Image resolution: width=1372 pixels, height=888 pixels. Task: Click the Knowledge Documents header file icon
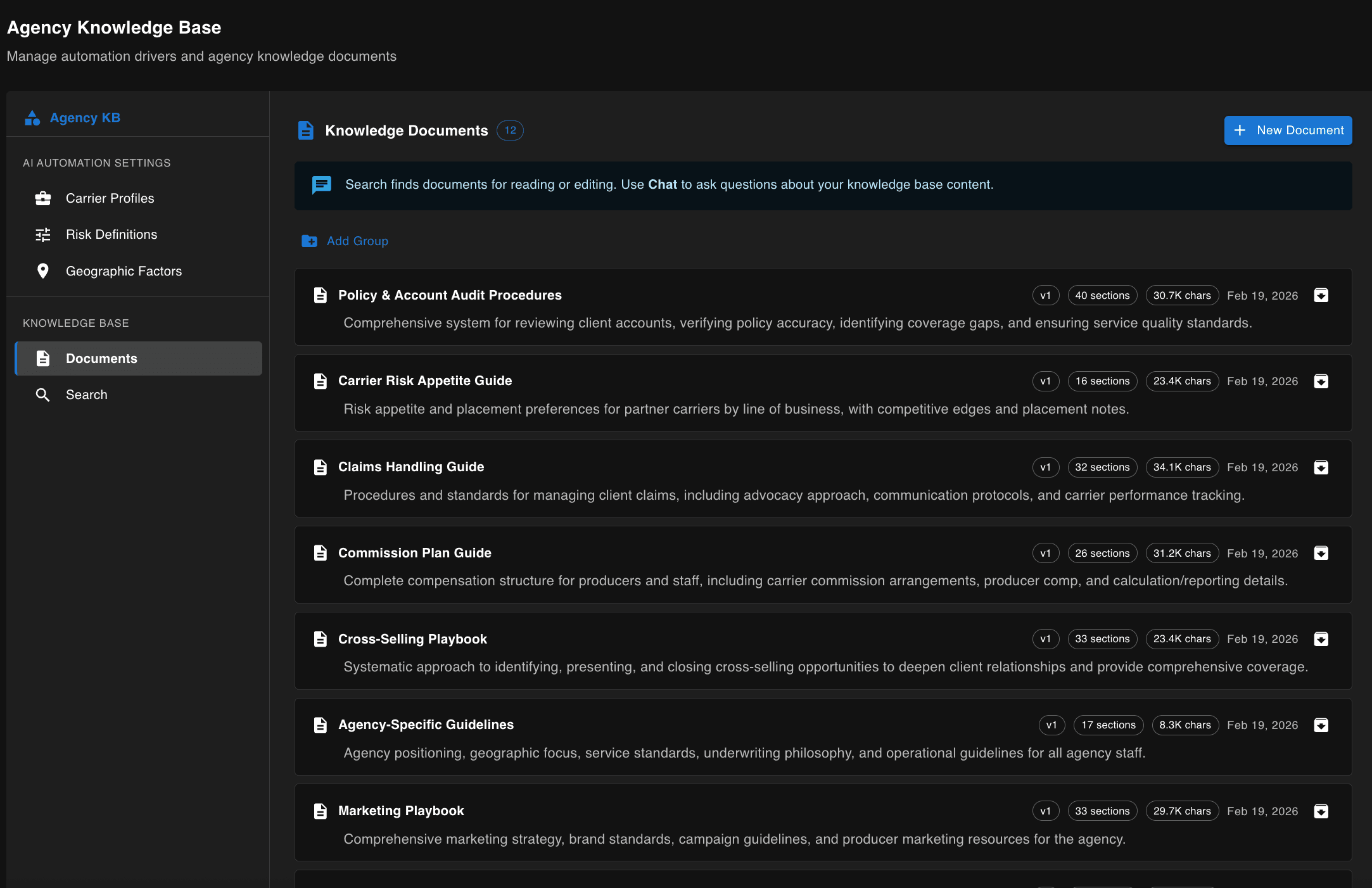click(x=306, y=130)
